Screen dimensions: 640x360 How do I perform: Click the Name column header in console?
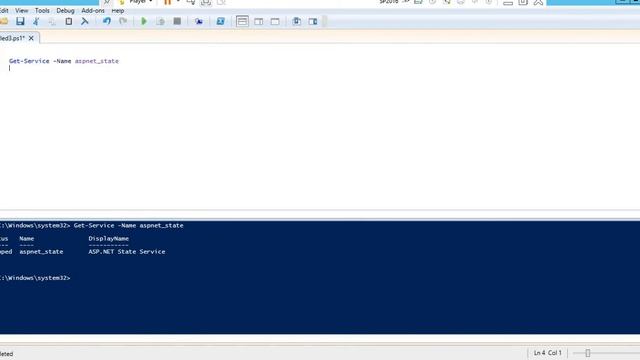pos(27,238)
